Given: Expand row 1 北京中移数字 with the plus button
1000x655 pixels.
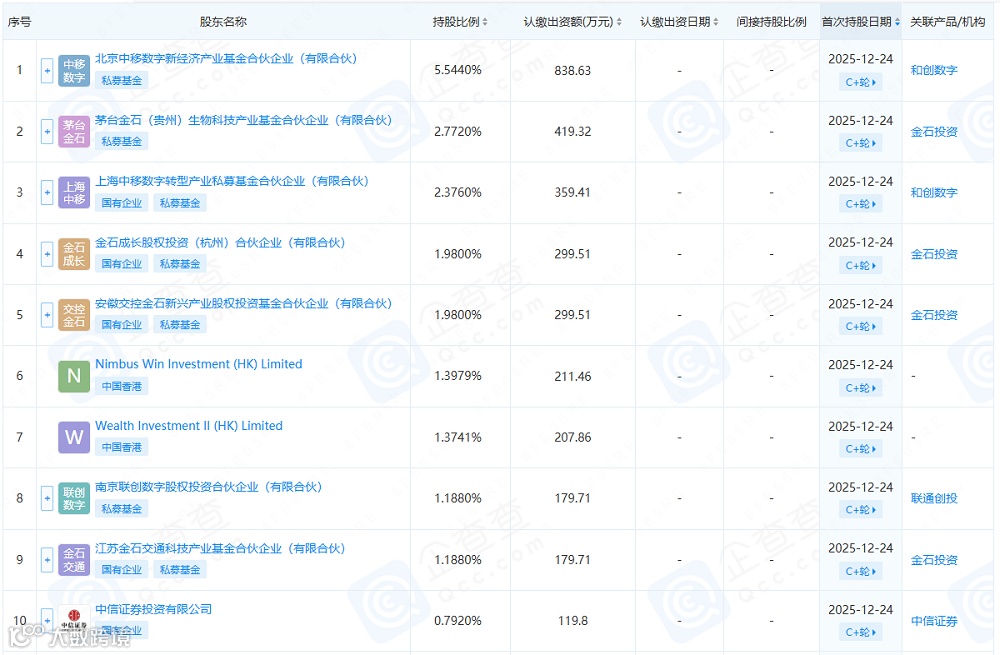Looking at the screenshot, I should pyautogui.click(x=47, y=70).
